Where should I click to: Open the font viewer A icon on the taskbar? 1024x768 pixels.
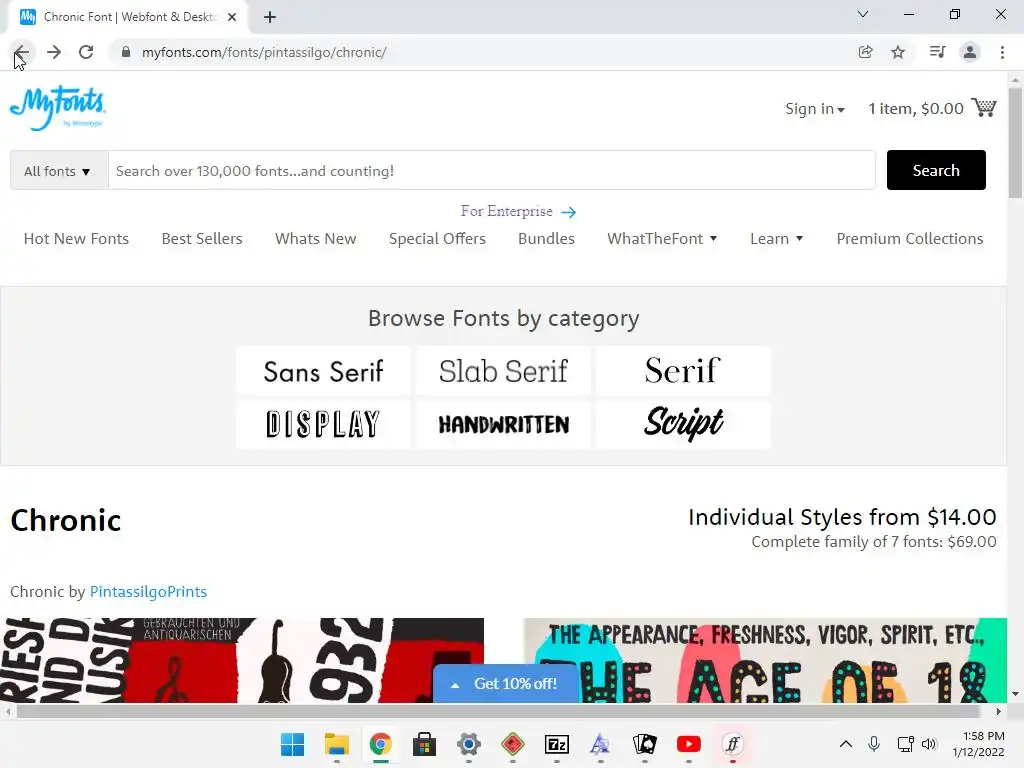[x=601, y=744]
